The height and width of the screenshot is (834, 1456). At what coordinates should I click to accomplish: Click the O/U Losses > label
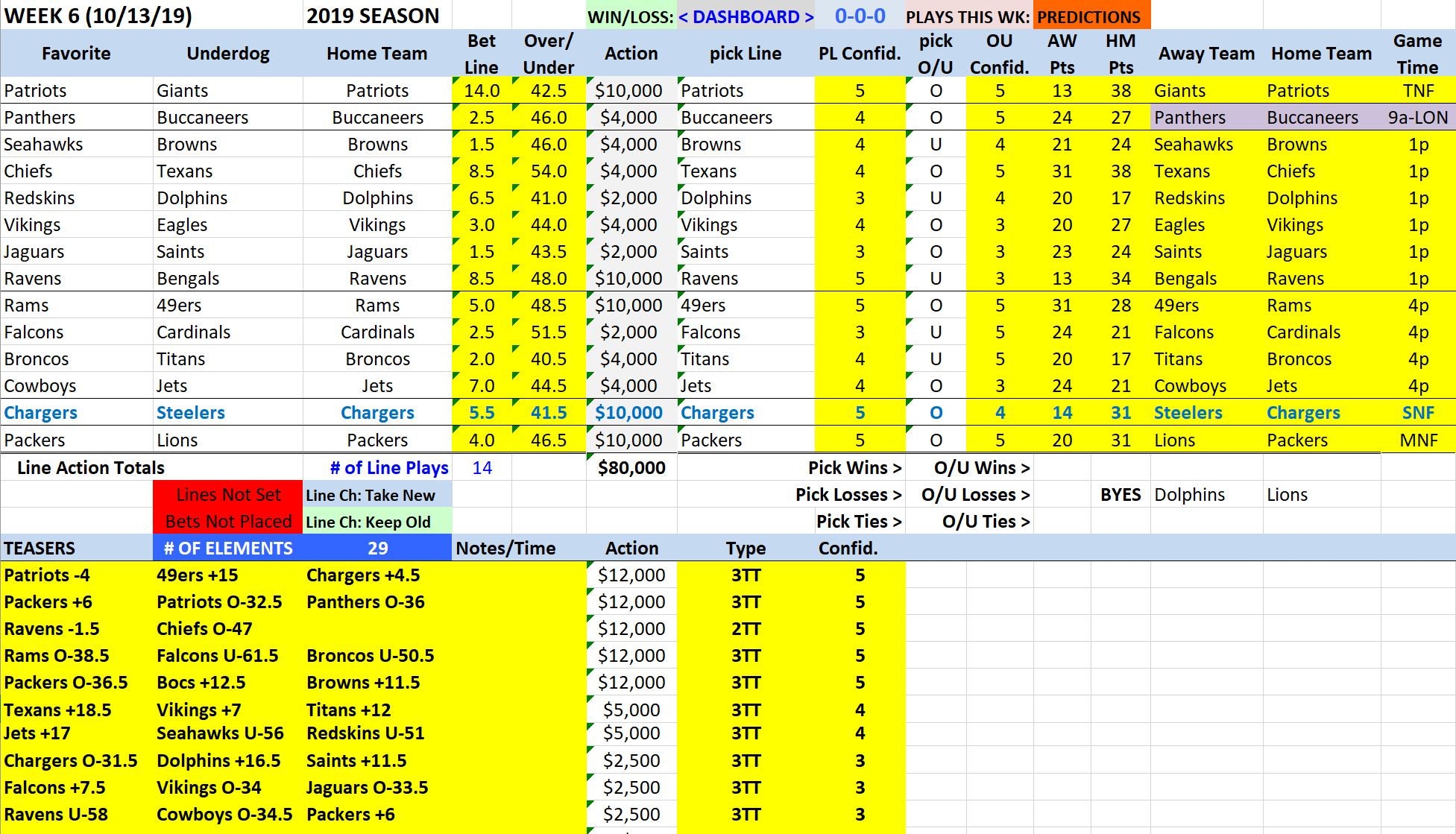point(975,494)
